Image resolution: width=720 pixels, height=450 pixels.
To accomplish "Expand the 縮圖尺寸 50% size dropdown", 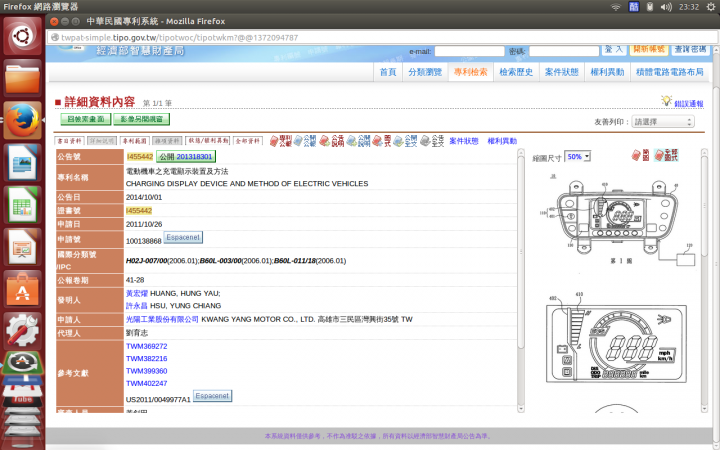I will coord(577,157).
